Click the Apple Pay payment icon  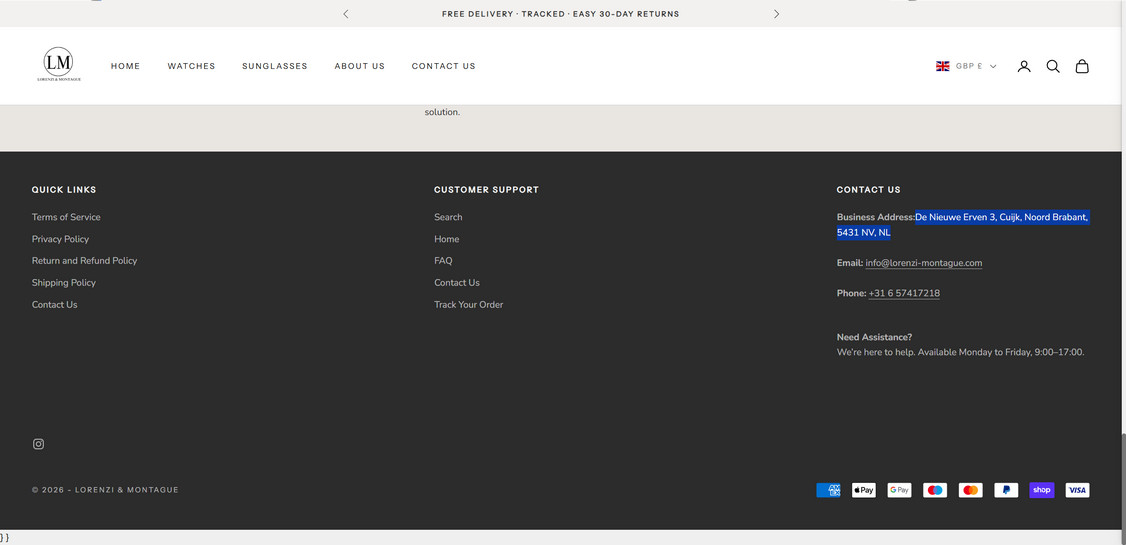click(864, 490)
